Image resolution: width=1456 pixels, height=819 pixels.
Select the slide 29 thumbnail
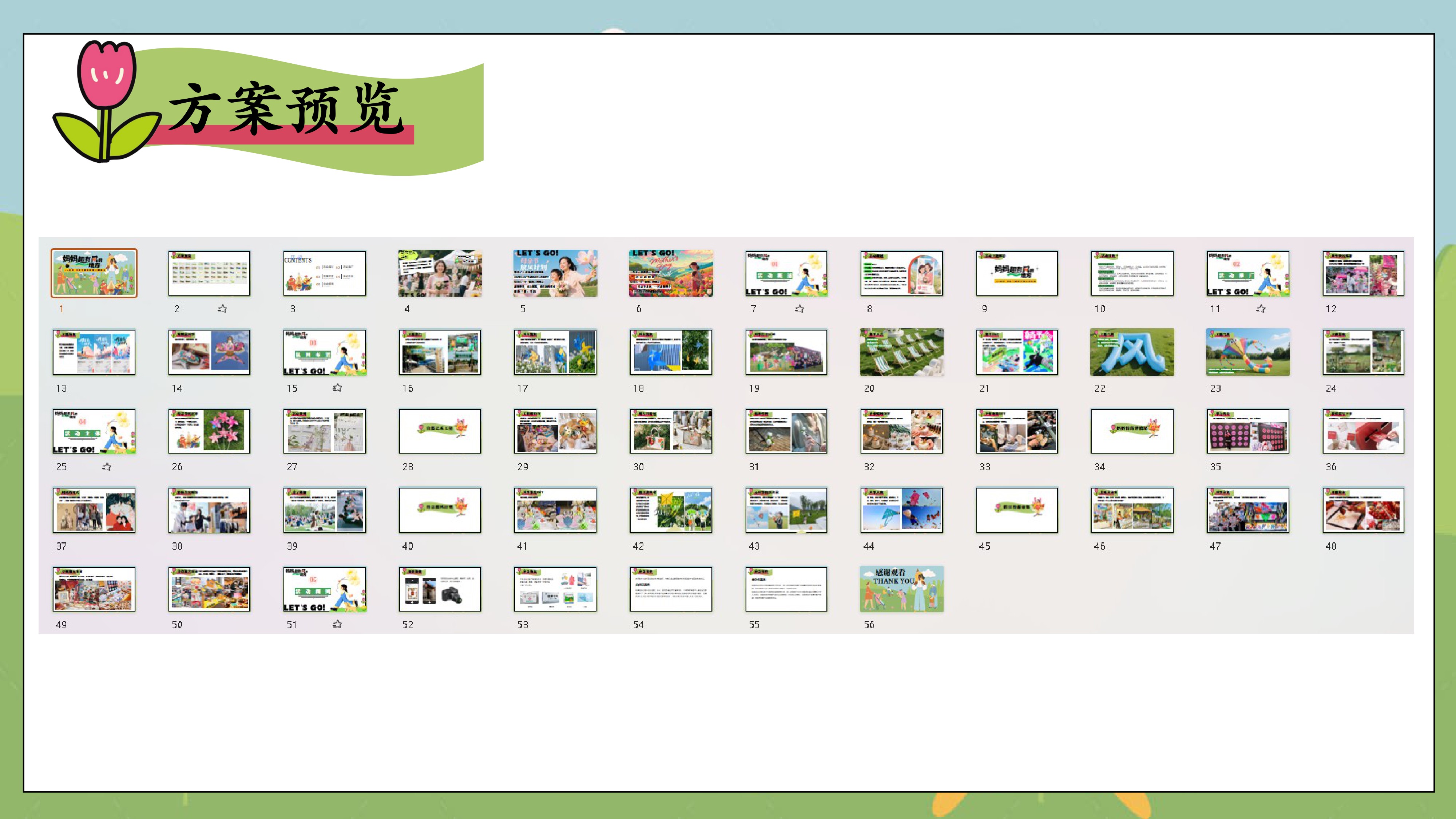coord(555,431)
